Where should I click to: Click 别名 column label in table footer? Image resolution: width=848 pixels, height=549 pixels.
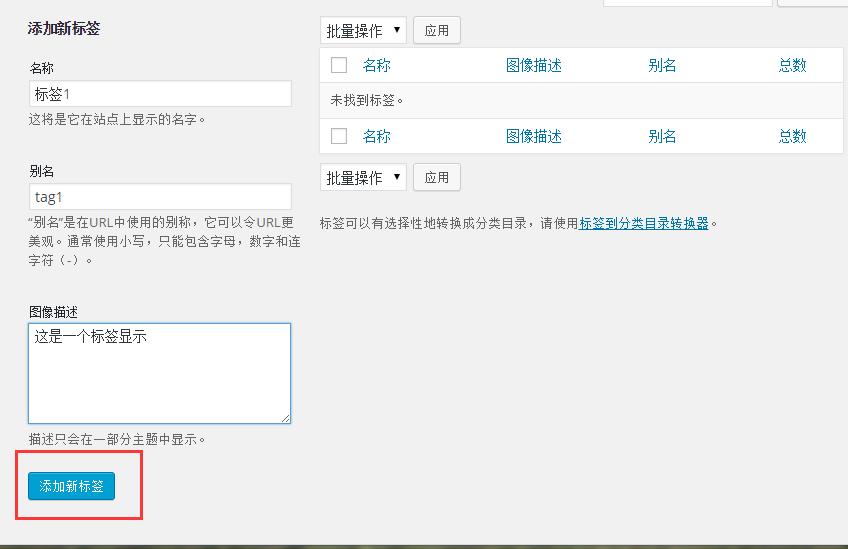click(662, 136)
